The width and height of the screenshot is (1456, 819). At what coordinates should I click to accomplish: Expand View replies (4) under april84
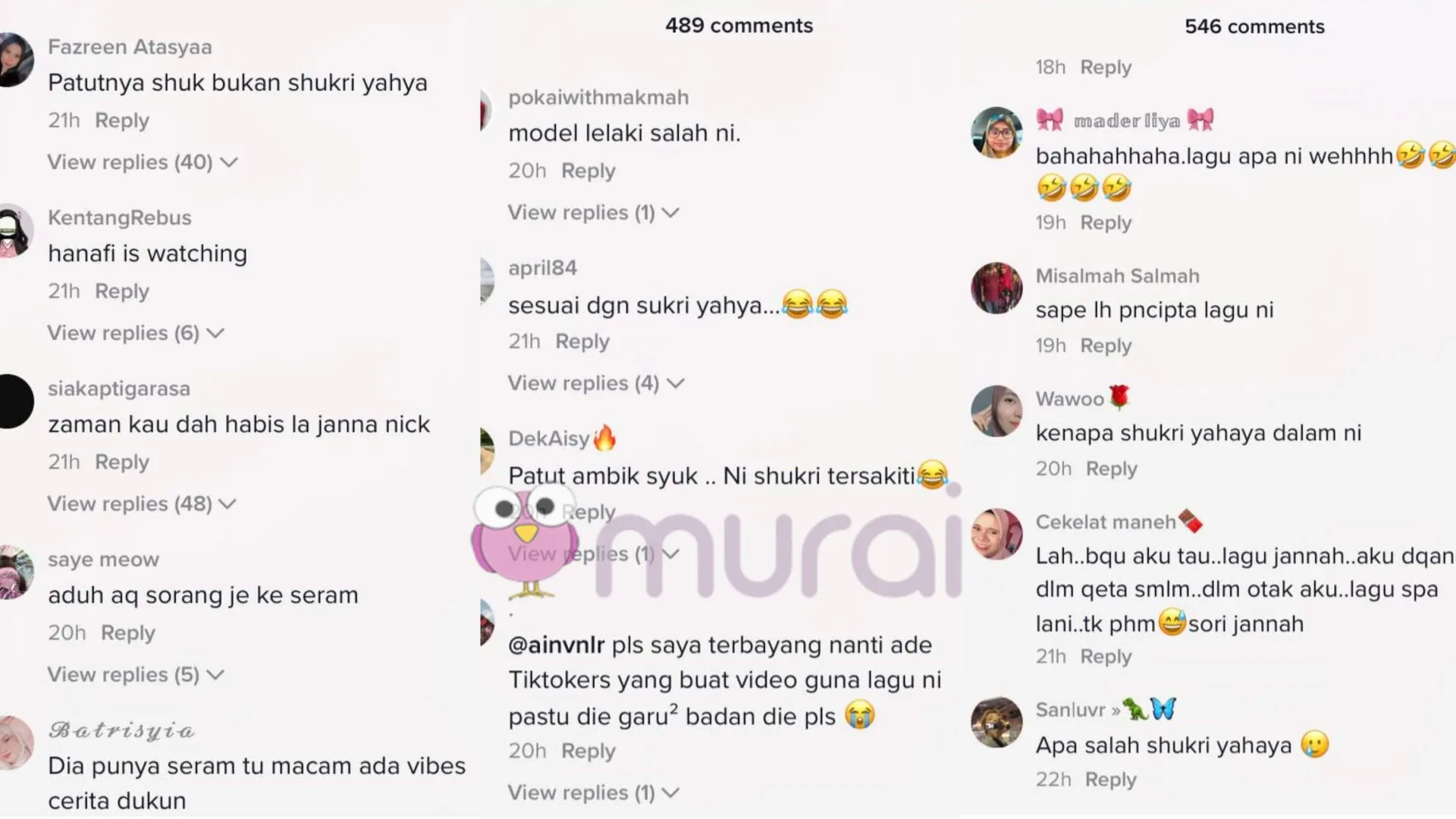pyautogui.click(x=596, y=383)
